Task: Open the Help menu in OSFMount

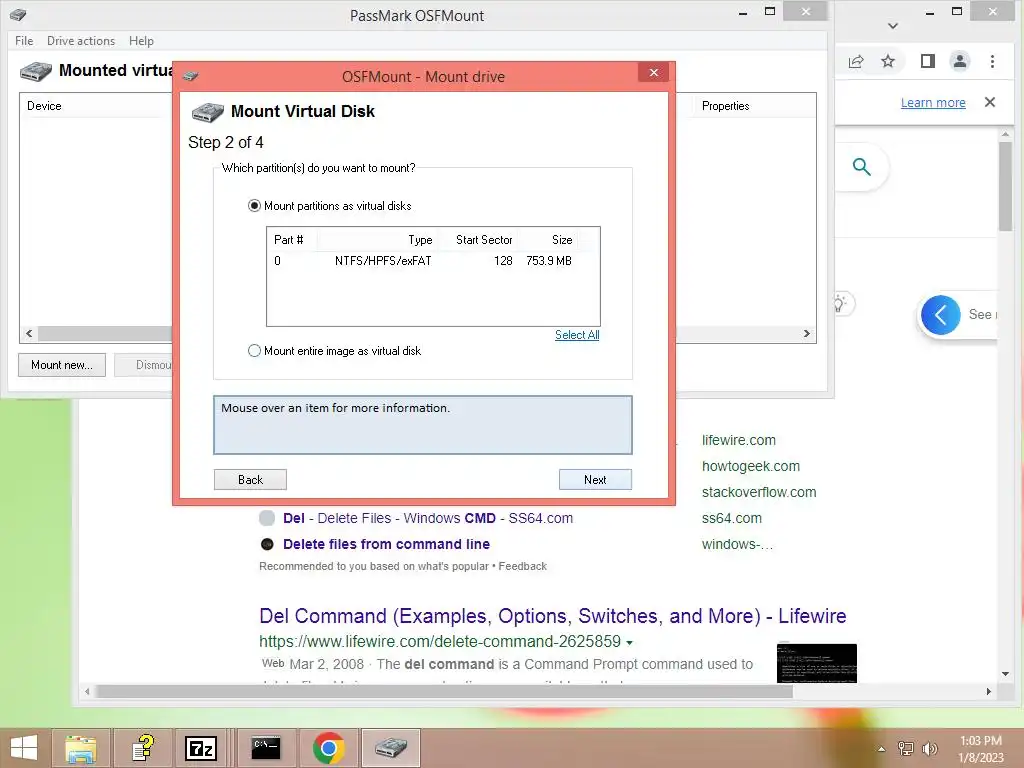Action: [x=141, y=40]
